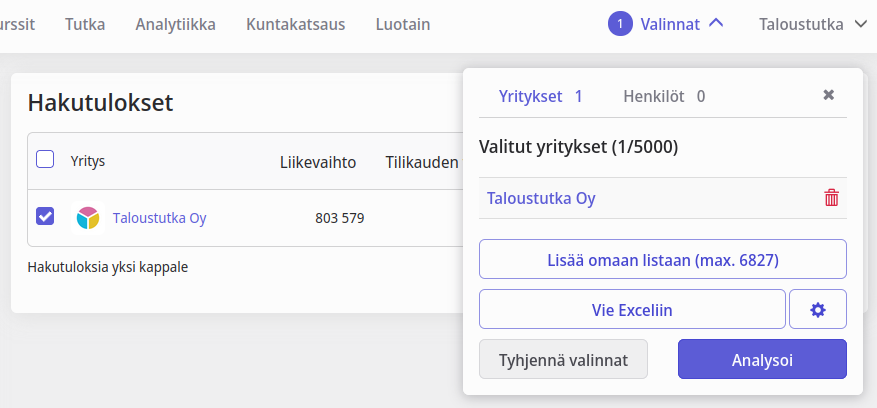The image size is (877, 408).
Task: Switch to the Henkilöt tab
Action: pos(663,97)
